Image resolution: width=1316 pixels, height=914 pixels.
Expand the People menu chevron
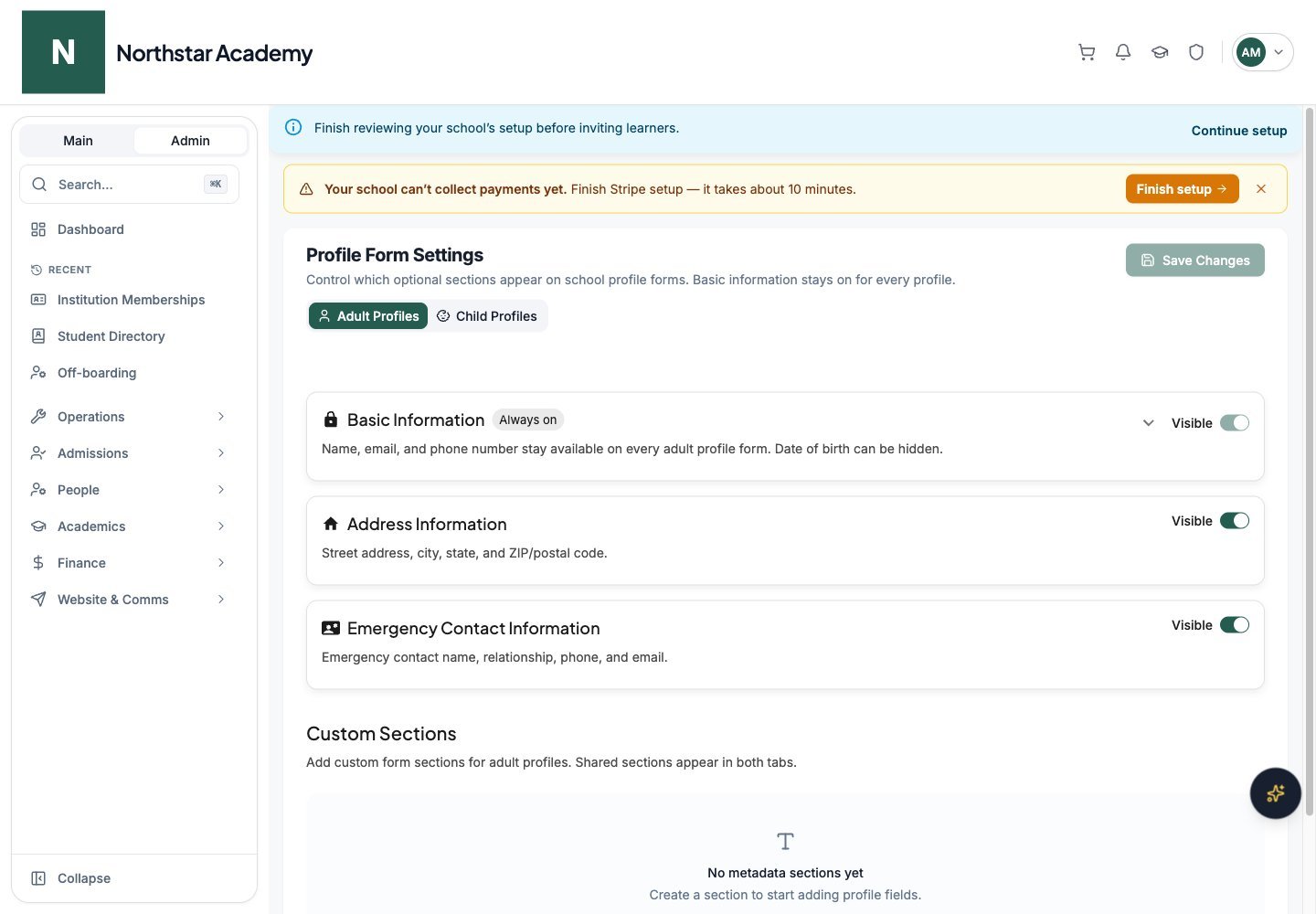(x=221, y=490)
